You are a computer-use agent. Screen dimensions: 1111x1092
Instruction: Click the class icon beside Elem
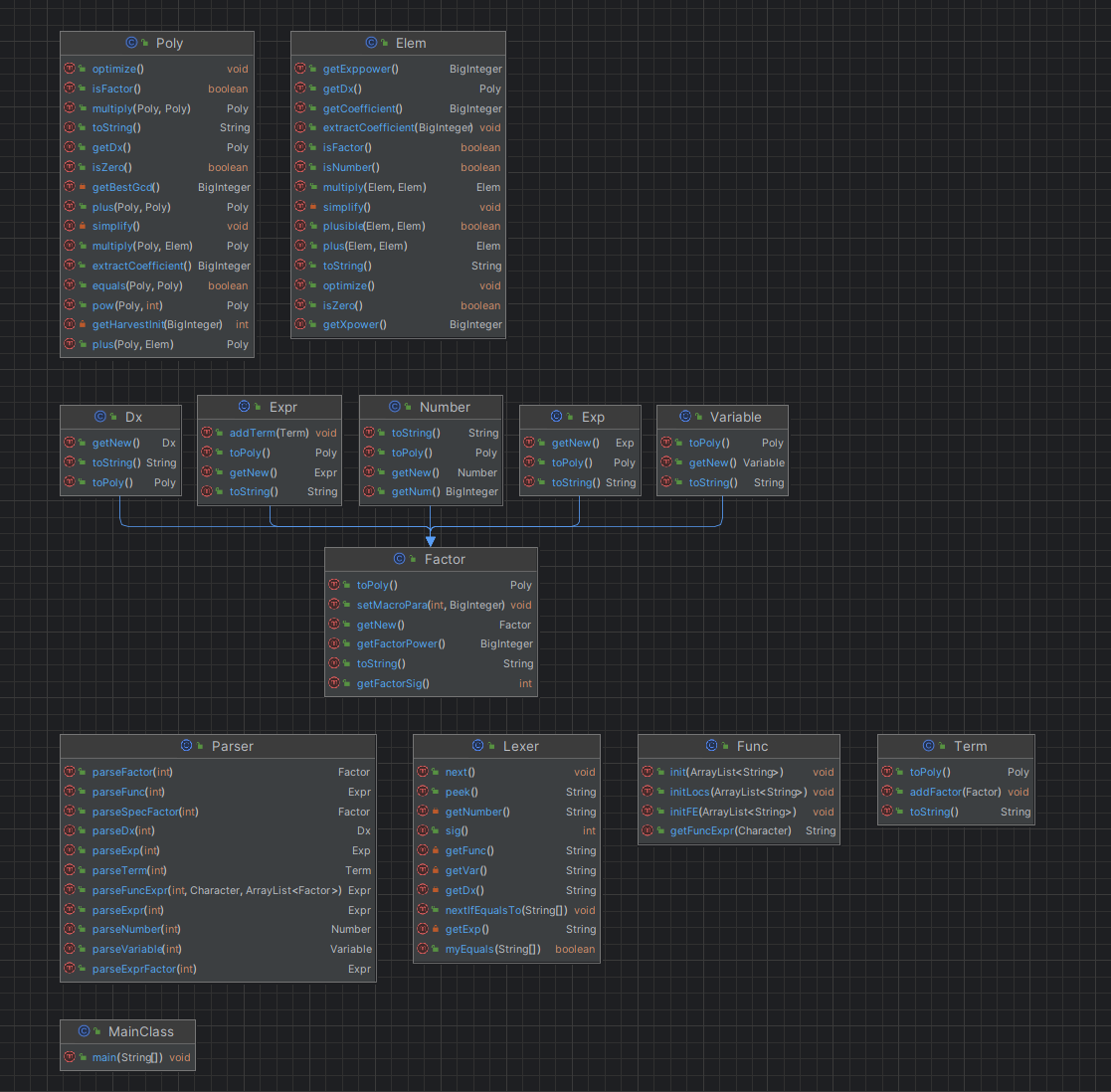(371, 43)
